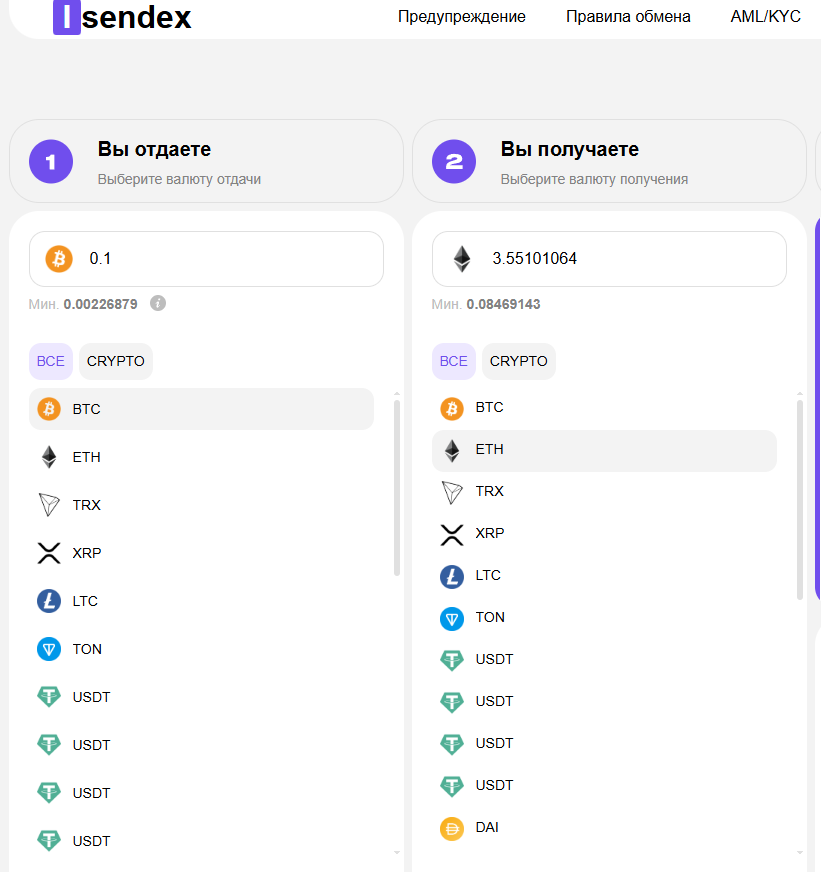Select the CRYPTO tab in the give column
This screenshot has height=872, width=821.
click(x=116, y=361)
